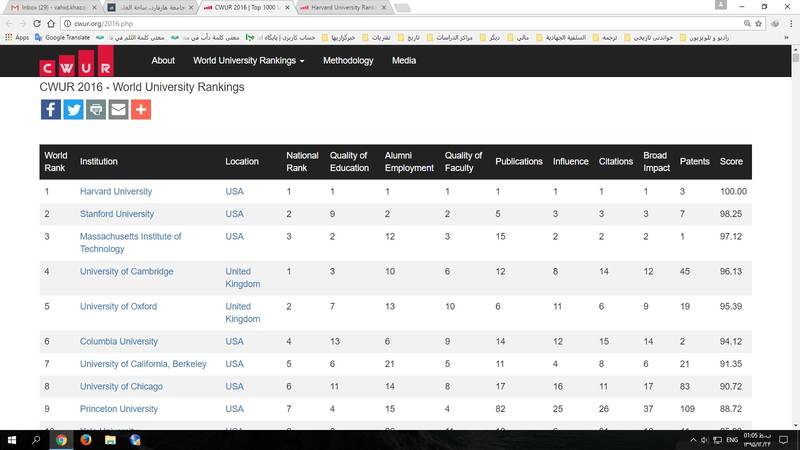800x450 pixels.
Task: Go to browser home page icon
Action: click(x=51, y=23)
